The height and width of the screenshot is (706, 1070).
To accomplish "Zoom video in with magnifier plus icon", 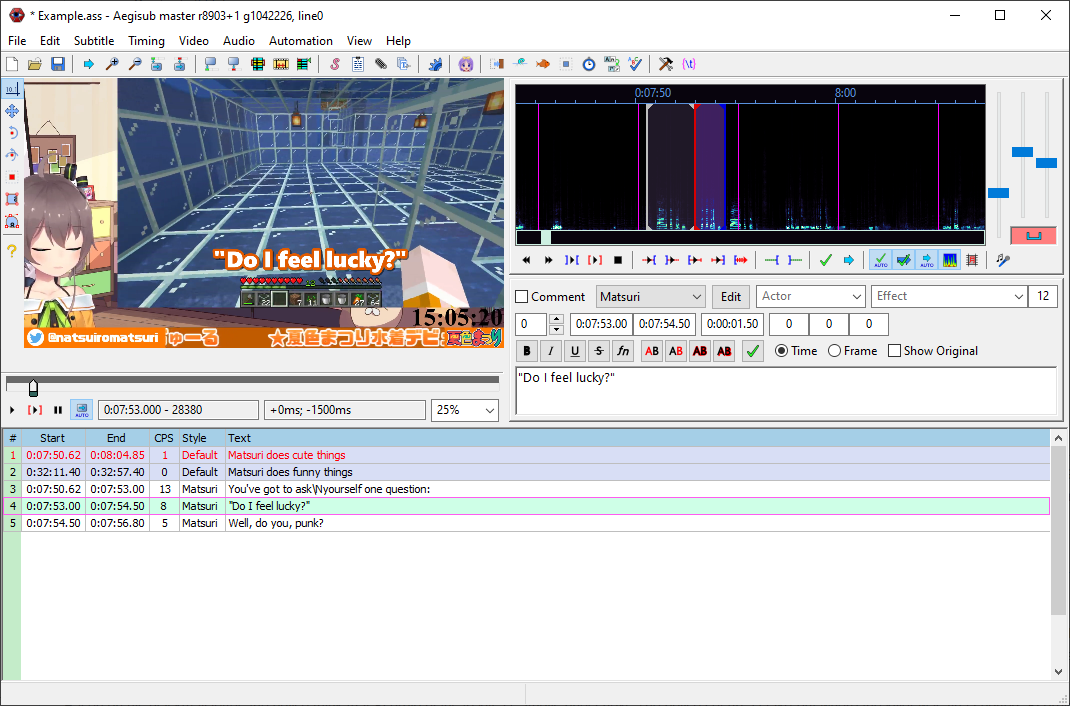I will tap(112, 64).
